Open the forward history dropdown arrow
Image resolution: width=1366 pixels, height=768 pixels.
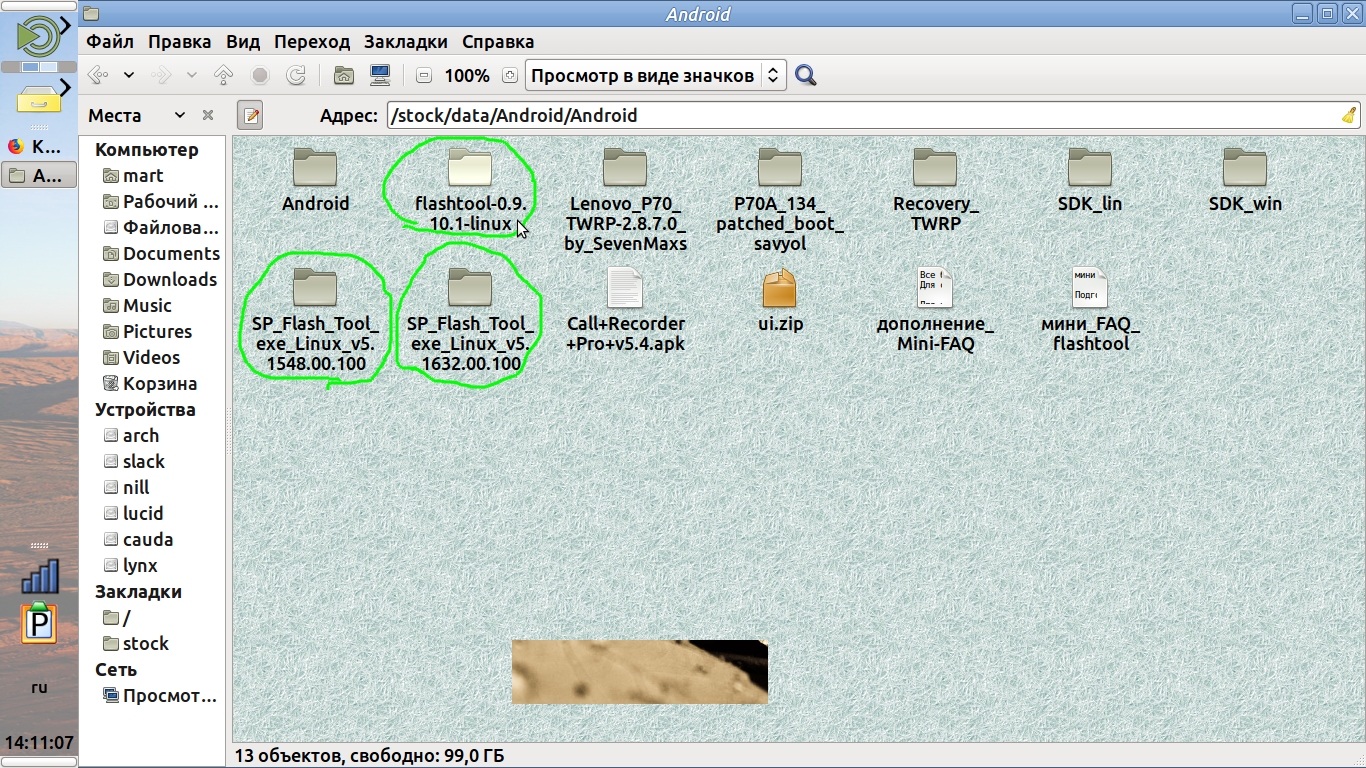[191, 75]
